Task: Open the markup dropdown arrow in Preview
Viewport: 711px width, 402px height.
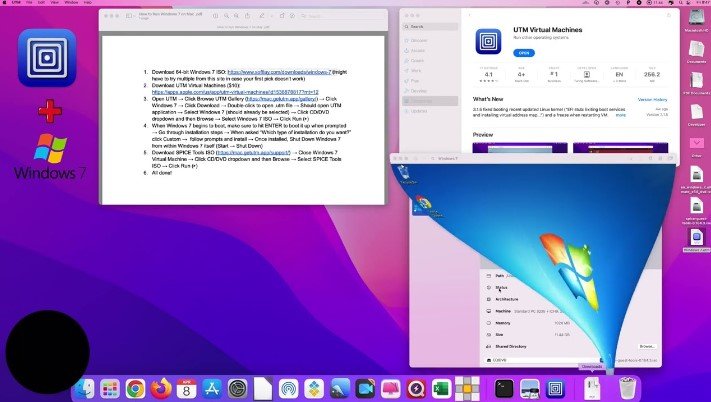Action: (272, 16)
